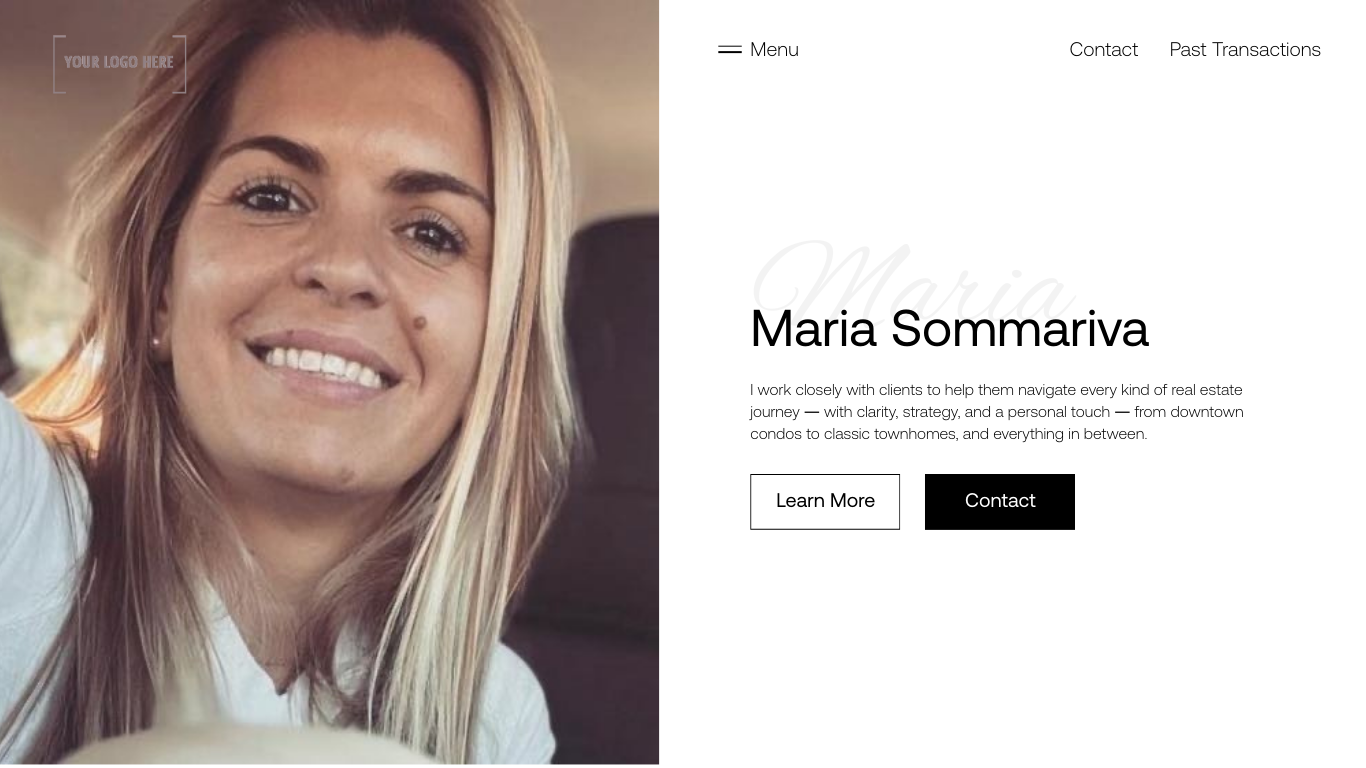Image resolution: width=1366 pixels, height=768 pixels.
Task: Click the first name 'Maria' in bold heading
Action: pyautogui.click(x=813, y=329)
